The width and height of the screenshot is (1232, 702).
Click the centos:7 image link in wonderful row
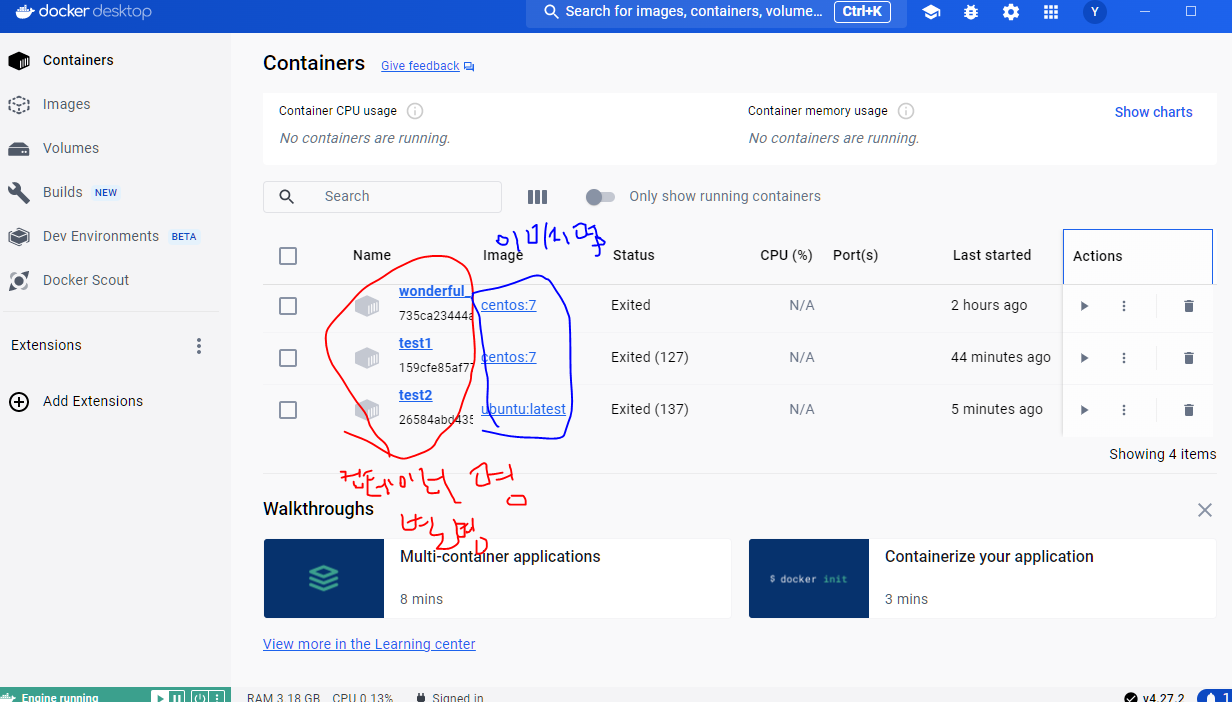509,305
